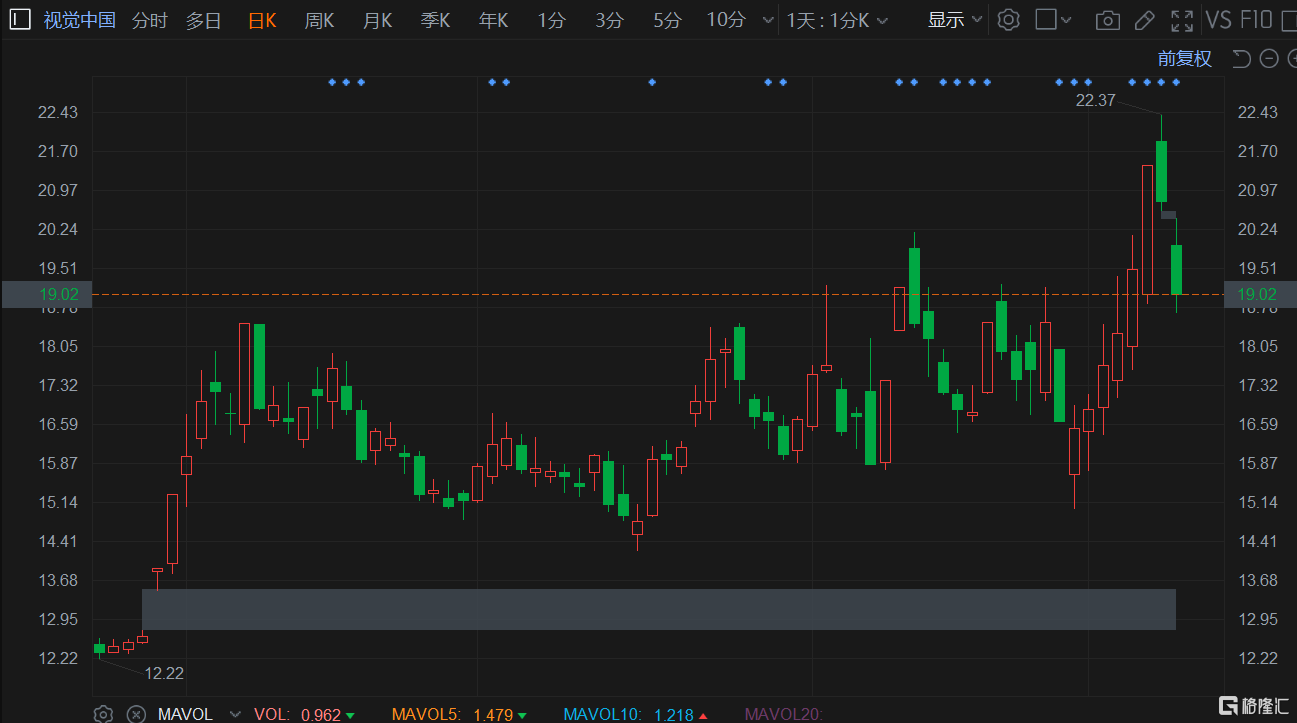This screenshot has height=723, width=1297.
Task: Zoom out the chart with the minus circle
Action: coord(1269,59)
